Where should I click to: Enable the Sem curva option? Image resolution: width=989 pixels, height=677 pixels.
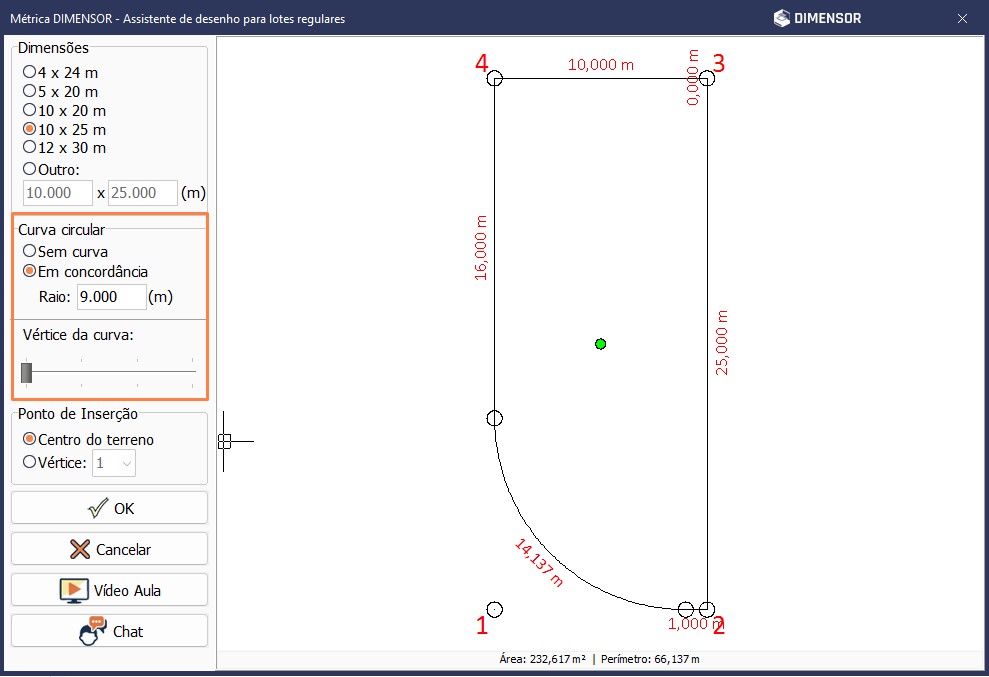(x=29, y=251)
